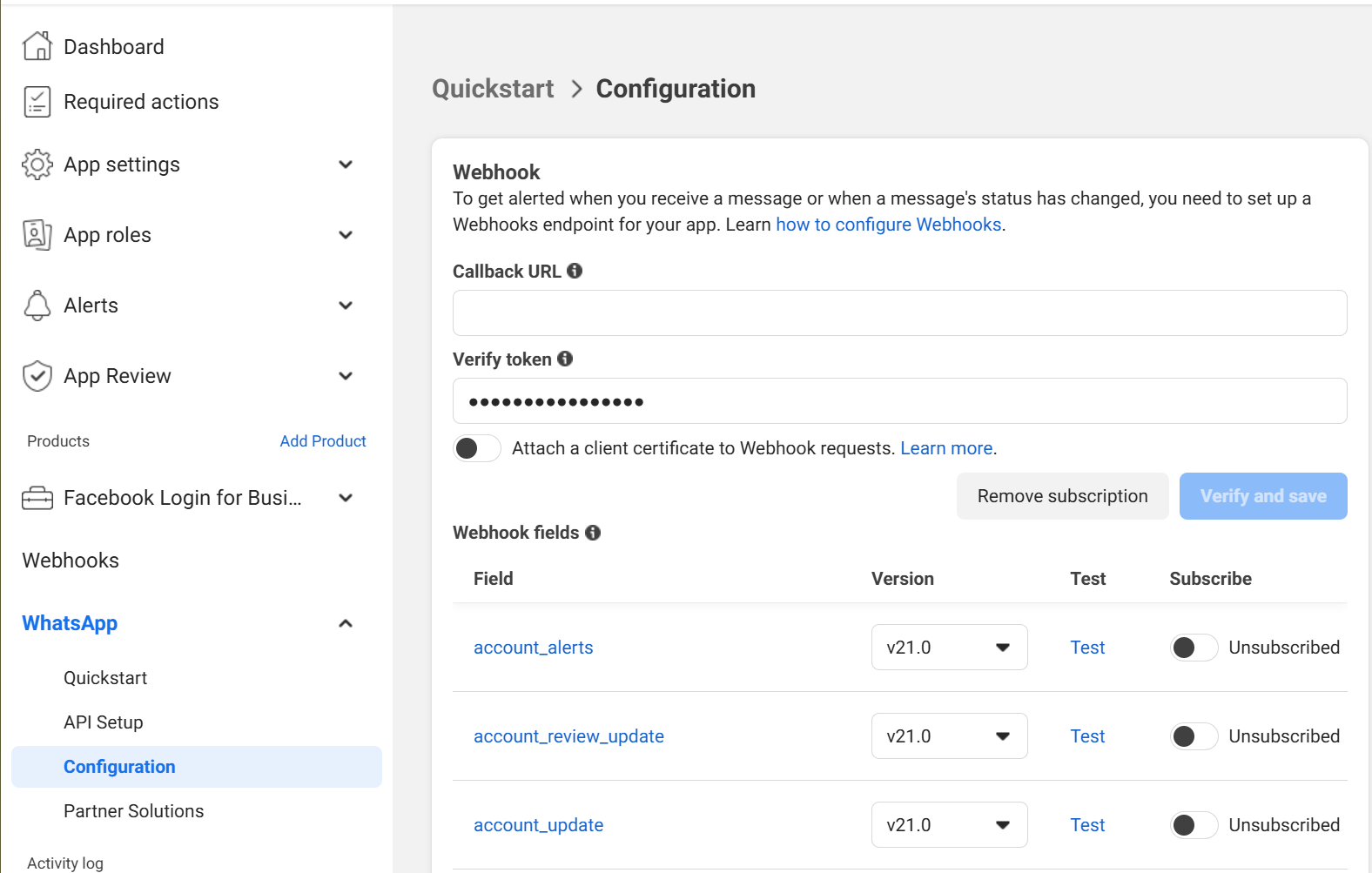Image resolution: width=1372 pixels, height=873 pixels.
Task: Open API Setup under WhatsApp
Action: (x=104, y=722)
